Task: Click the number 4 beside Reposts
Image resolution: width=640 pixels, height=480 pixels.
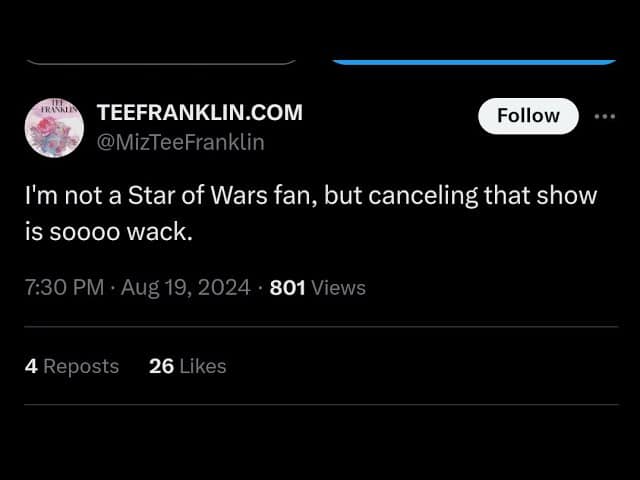Action: click(31, 366)
